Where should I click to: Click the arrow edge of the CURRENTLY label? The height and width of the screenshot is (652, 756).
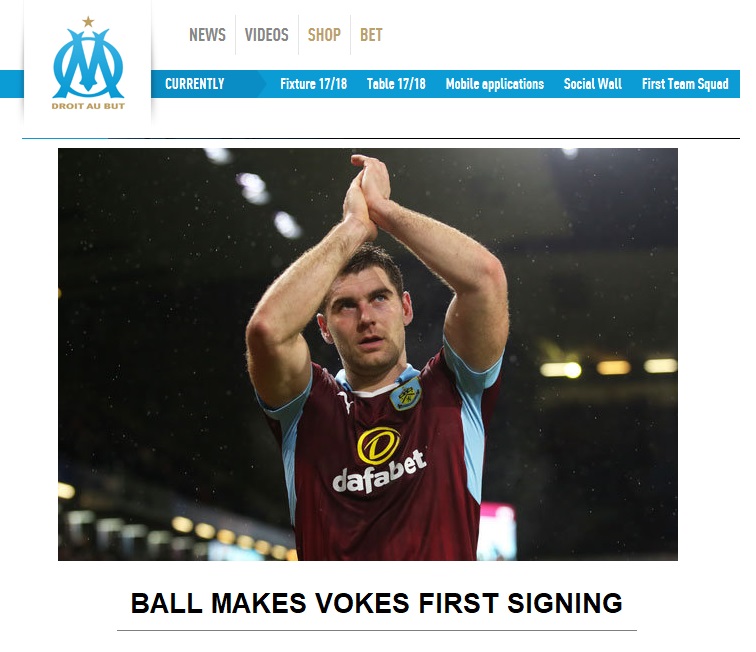point(260,84)
